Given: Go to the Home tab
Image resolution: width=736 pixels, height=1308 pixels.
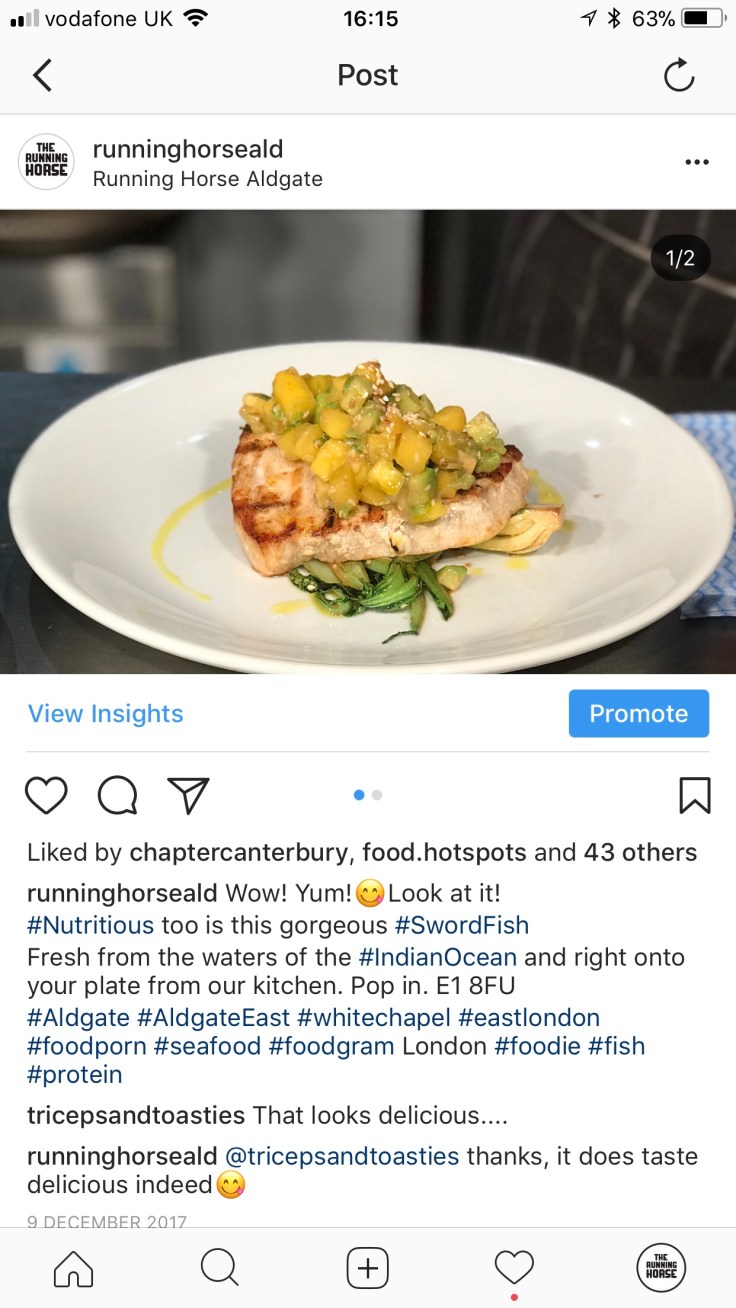Looking at the screenshot, I should coord(73,1268).
